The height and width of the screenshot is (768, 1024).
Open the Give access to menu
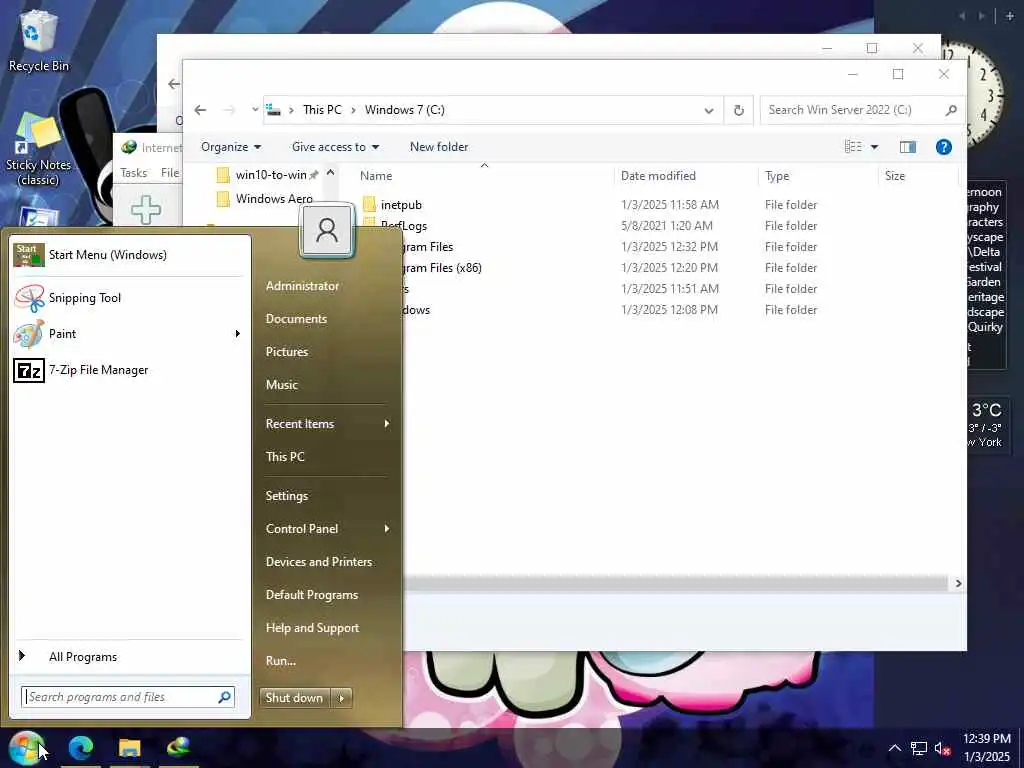(335, 147)
